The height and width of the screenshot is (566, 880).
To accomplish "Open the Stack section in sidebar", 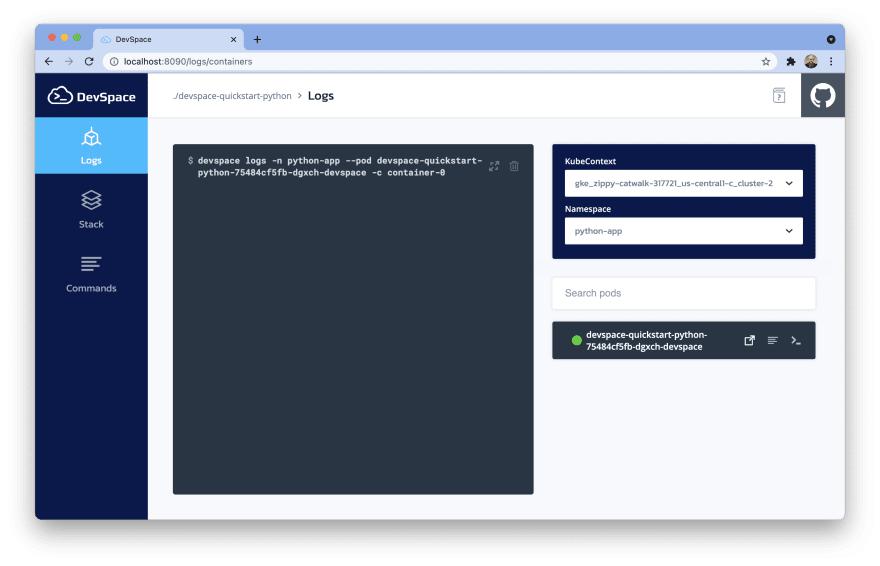I will 91,209.
